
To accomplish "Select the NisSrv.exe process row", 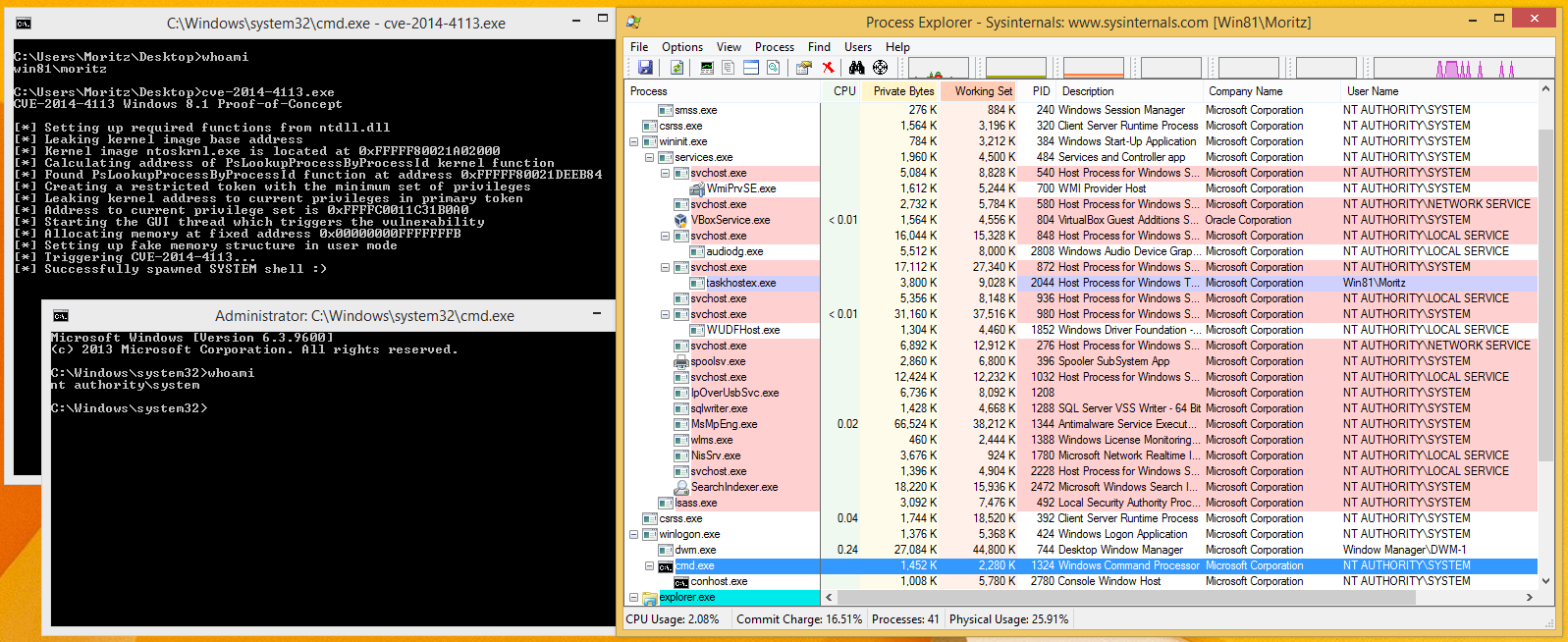I will (x=1081, y=455).
